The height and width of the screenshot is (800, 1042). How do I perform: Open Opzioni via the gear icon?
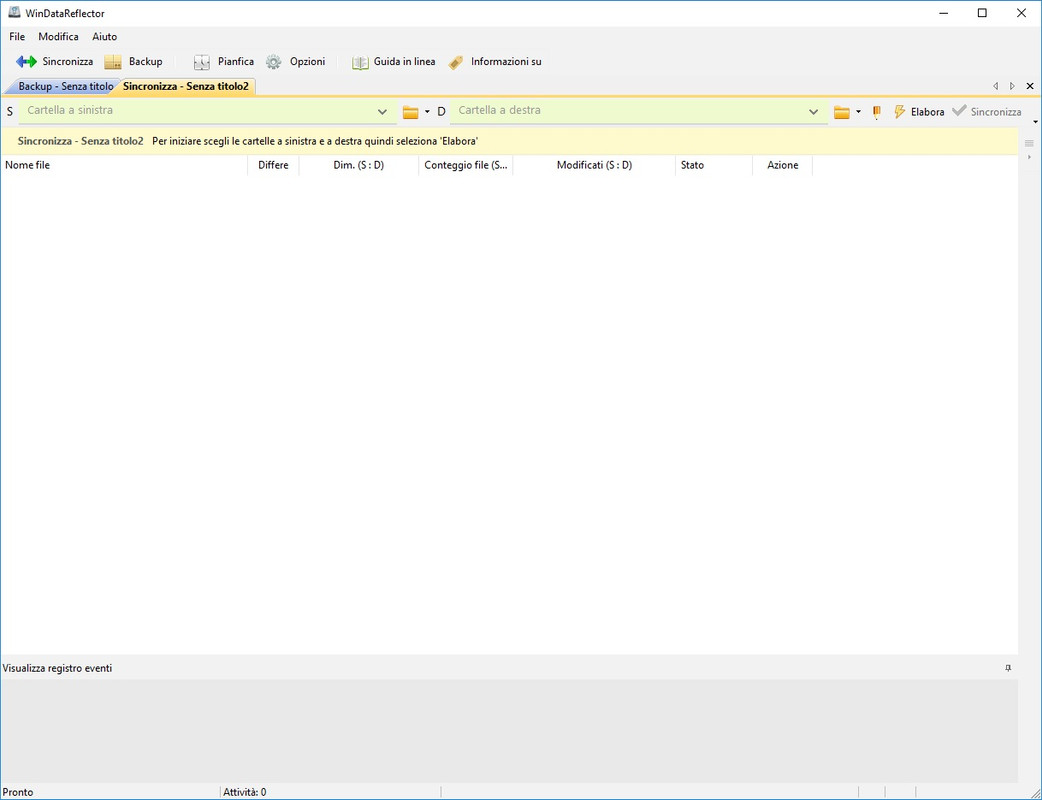[273, 62]
